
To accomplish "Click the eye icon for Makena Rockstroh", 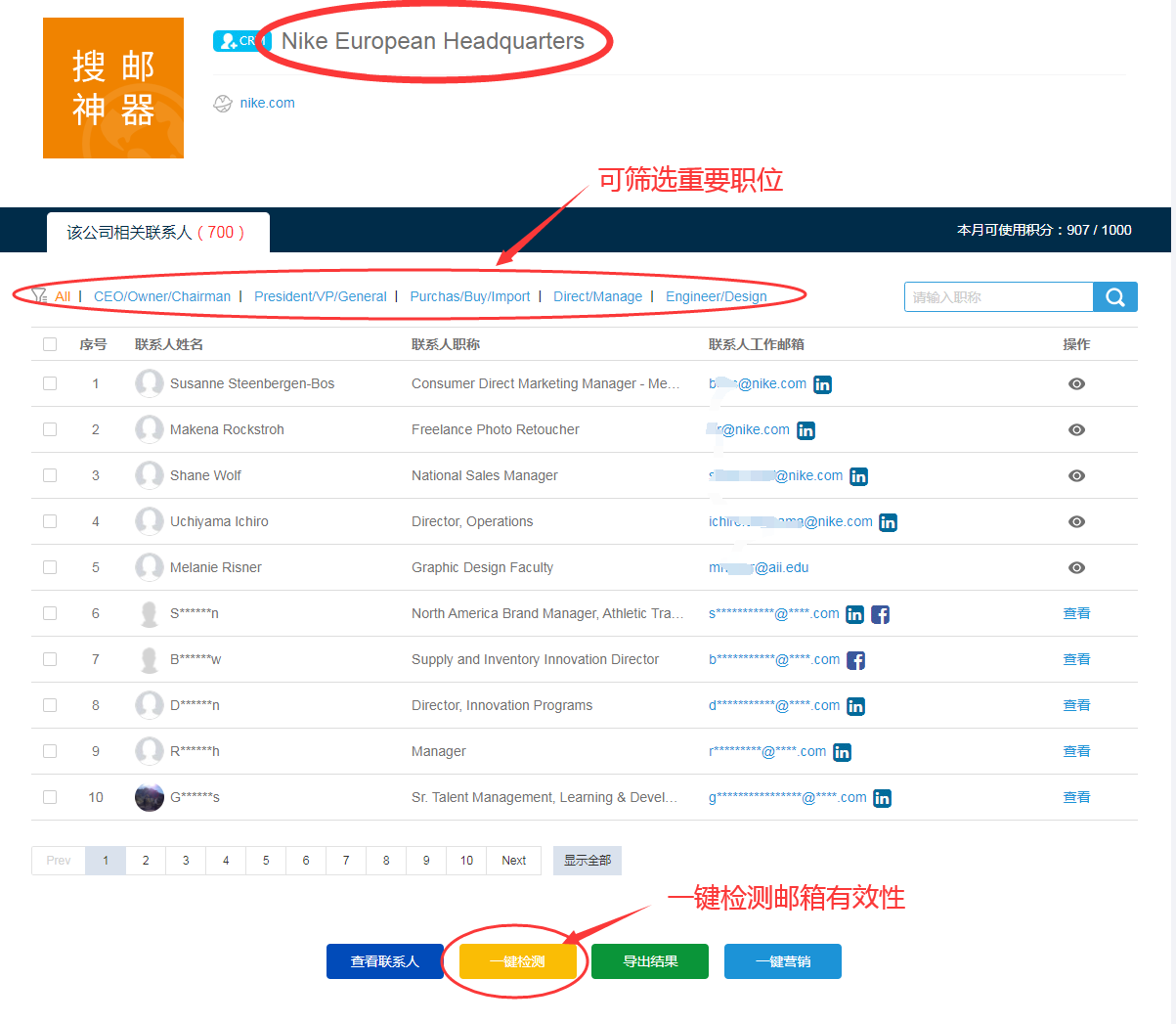I will tap(1076, 430).
